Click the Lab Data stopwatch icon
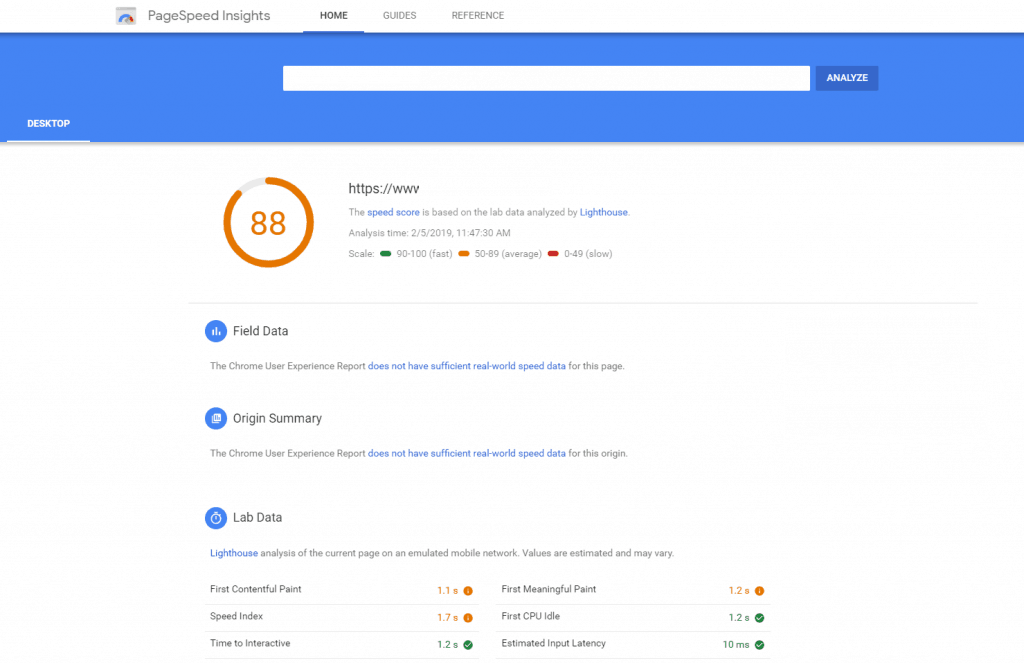 pos(216,518)
